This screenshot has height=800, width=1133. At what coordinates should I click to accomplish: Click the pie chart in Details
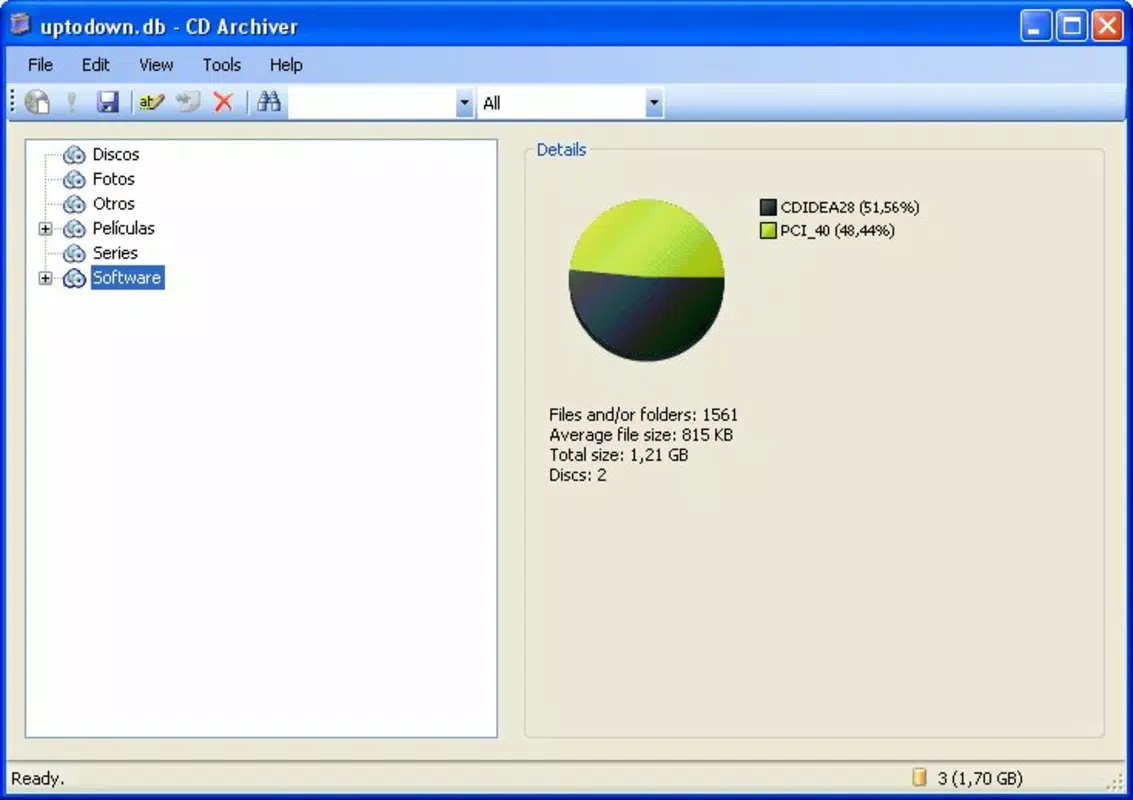(647, 280)
